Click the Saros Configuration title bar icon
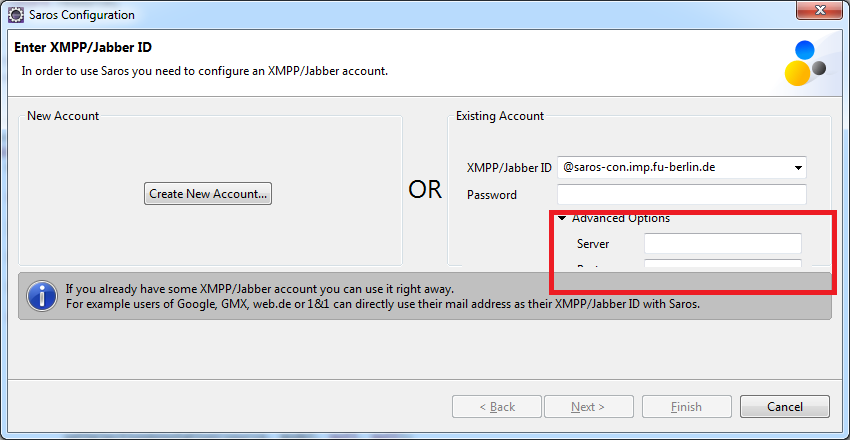This screenshot has height=441, width=850. pos(16,15)
